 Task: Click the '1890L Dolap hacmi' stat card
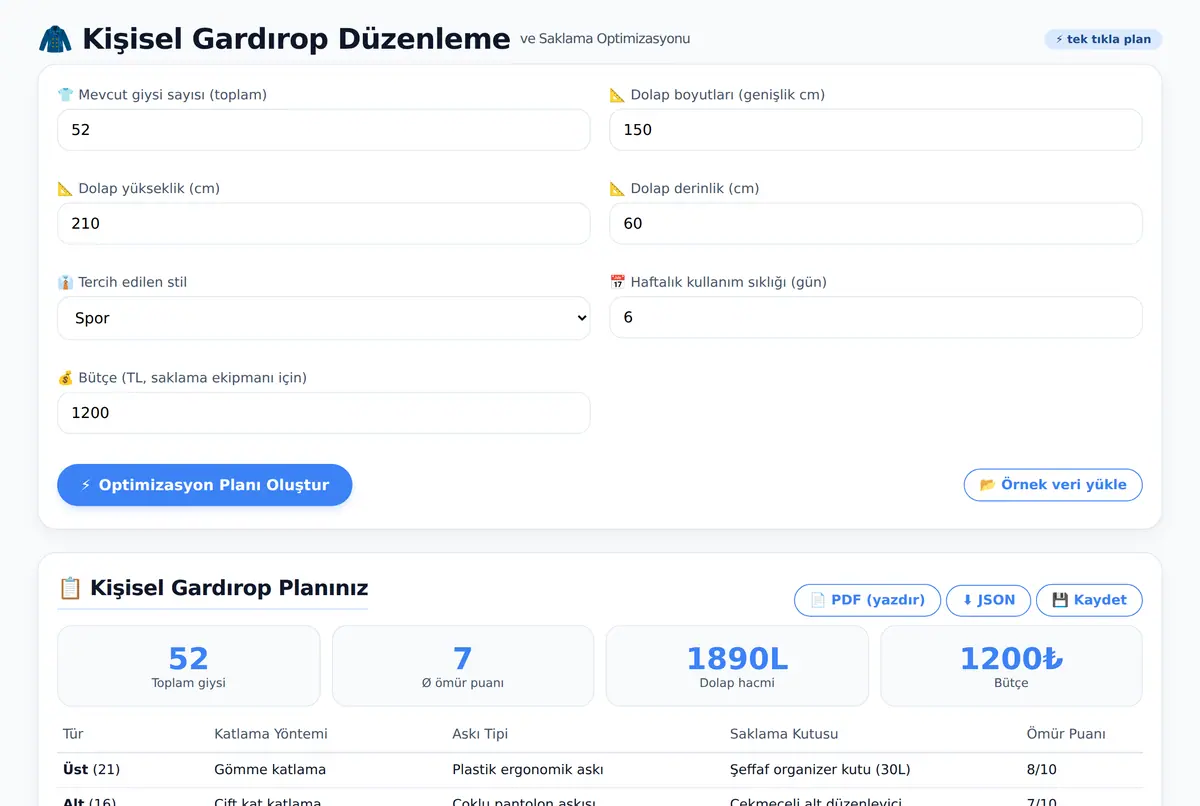(x=737, y=666)
